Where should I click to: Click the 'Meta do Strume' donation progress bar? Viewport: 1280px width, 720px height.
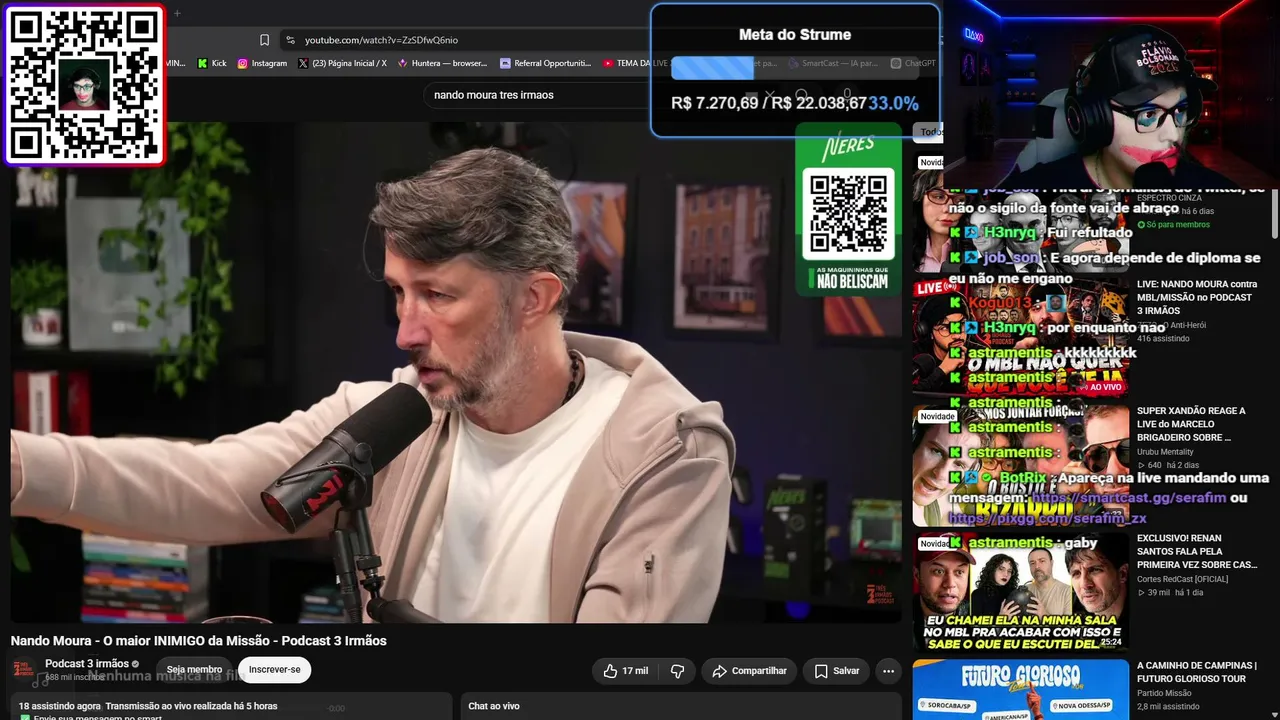tap(794, 68)
